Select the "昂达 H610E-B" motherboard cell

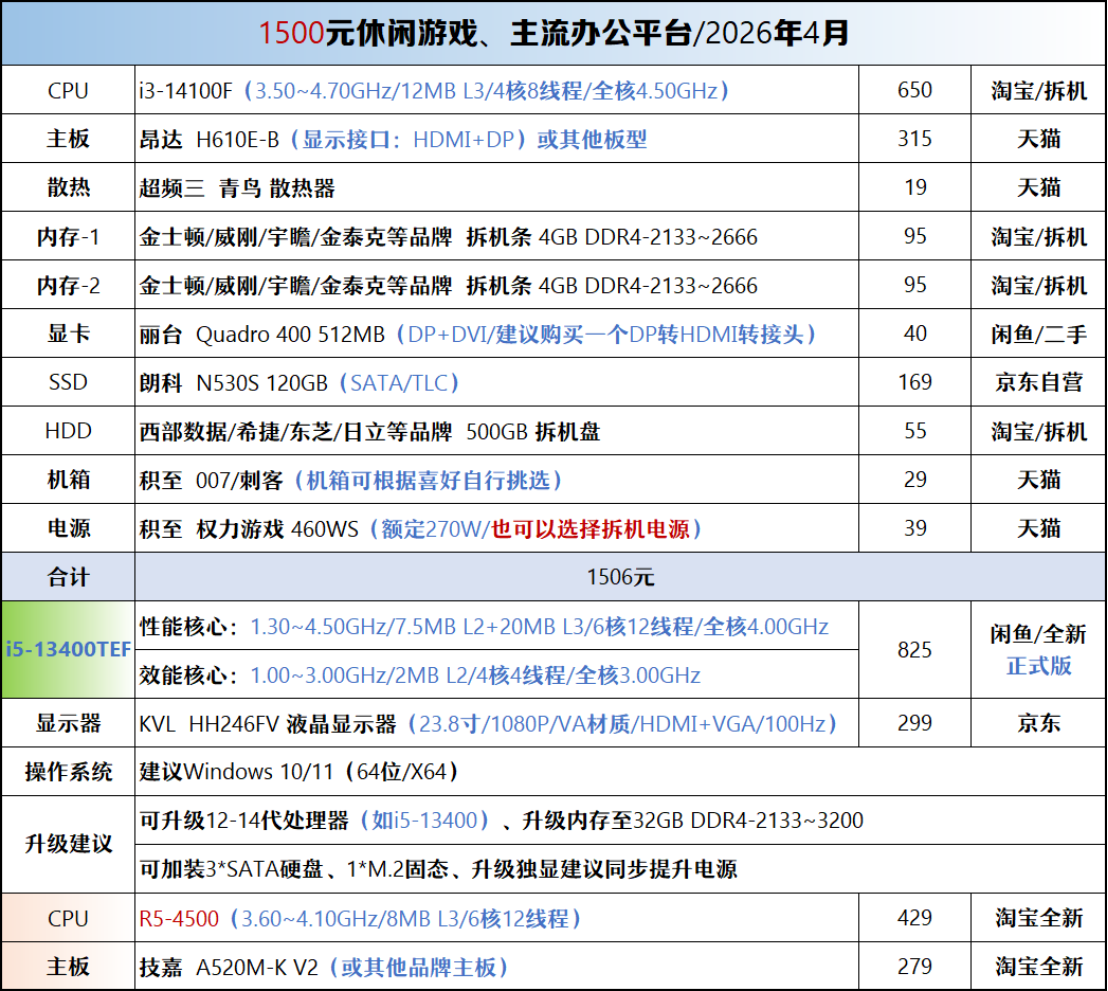click(497, 139)
